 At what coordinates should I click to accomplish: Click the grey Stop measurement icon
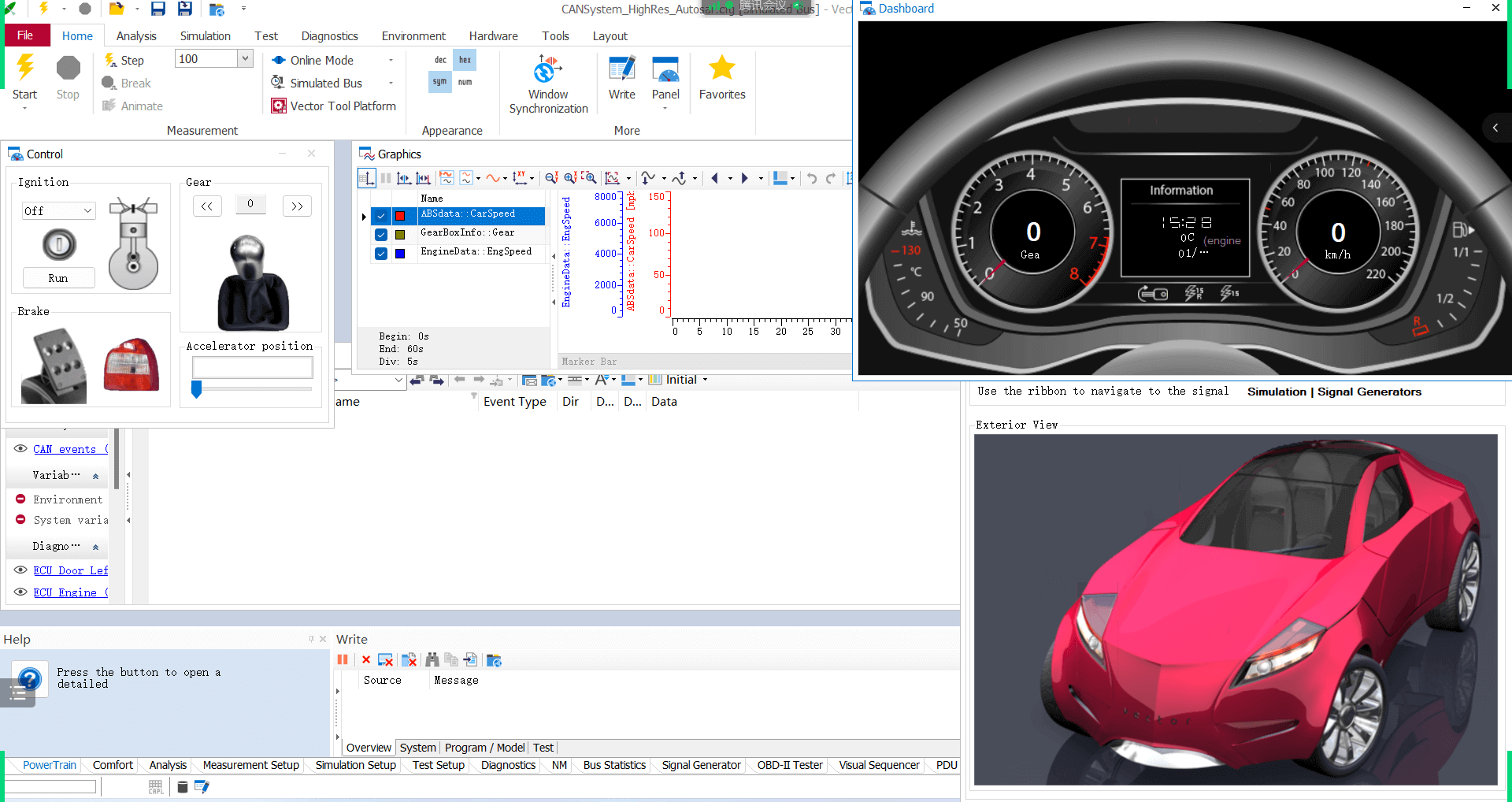click(x=68, y=69)
